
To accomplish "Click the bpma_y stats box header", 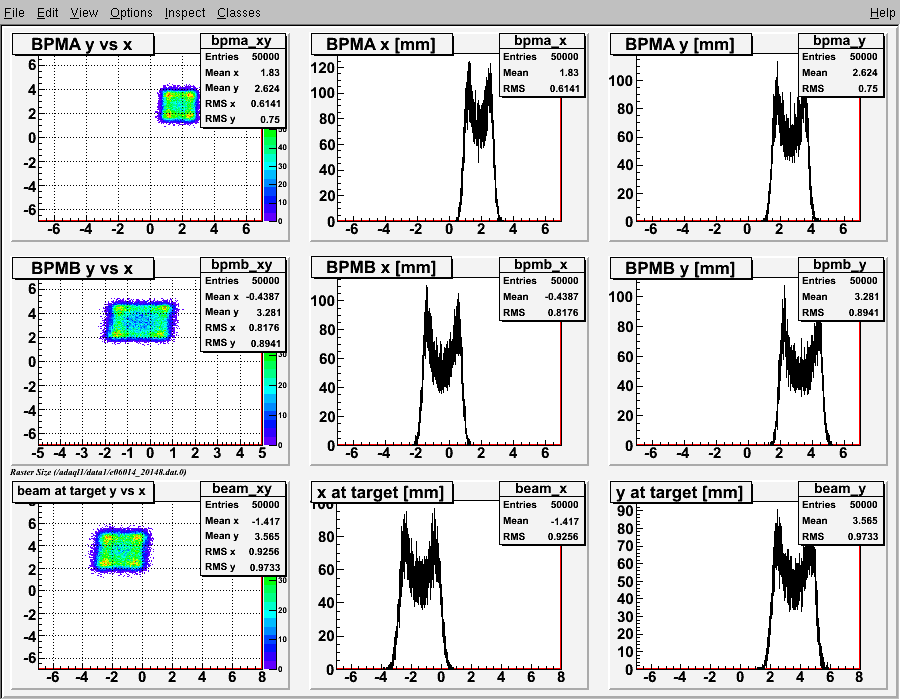I will tap(841, 41).
